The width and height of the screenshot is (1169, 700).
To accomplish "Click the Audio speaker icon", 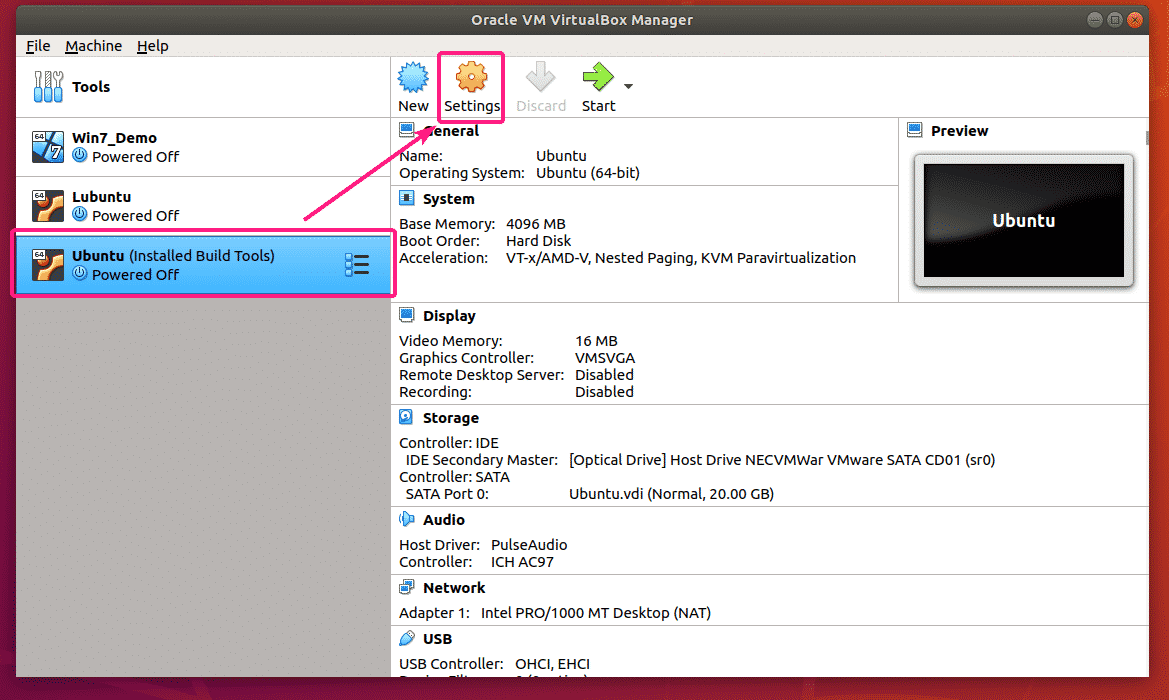I will click(406, 519).
